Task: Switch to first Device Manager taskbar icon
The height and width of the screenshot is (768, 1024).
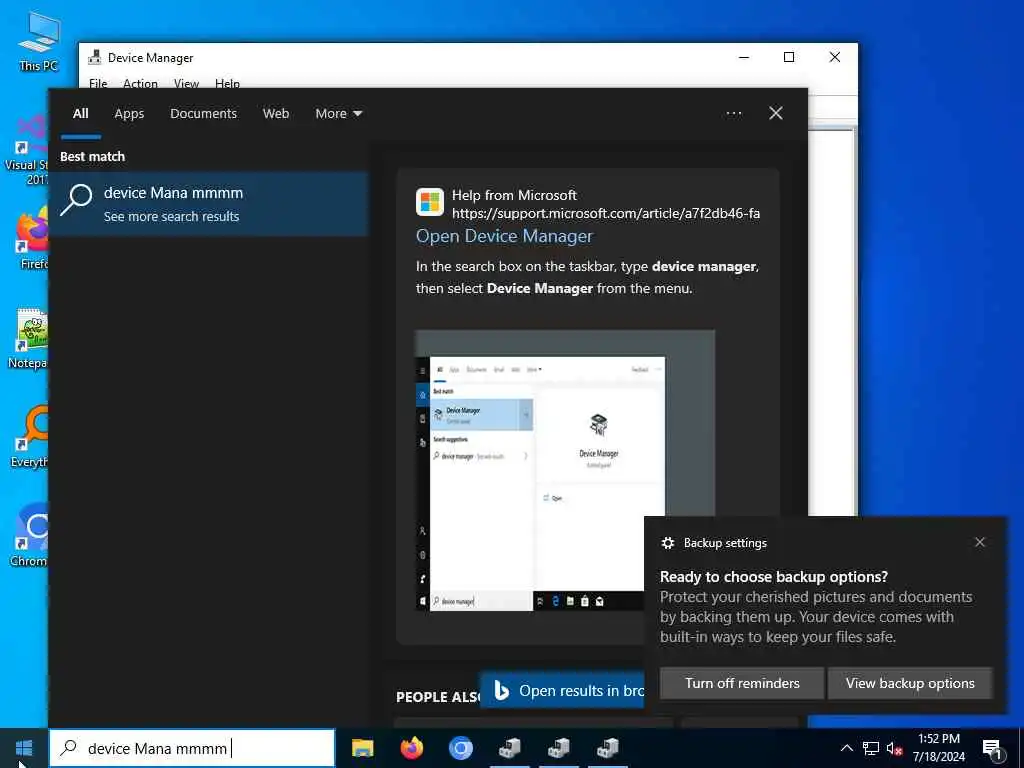Action: click(510, 748)
